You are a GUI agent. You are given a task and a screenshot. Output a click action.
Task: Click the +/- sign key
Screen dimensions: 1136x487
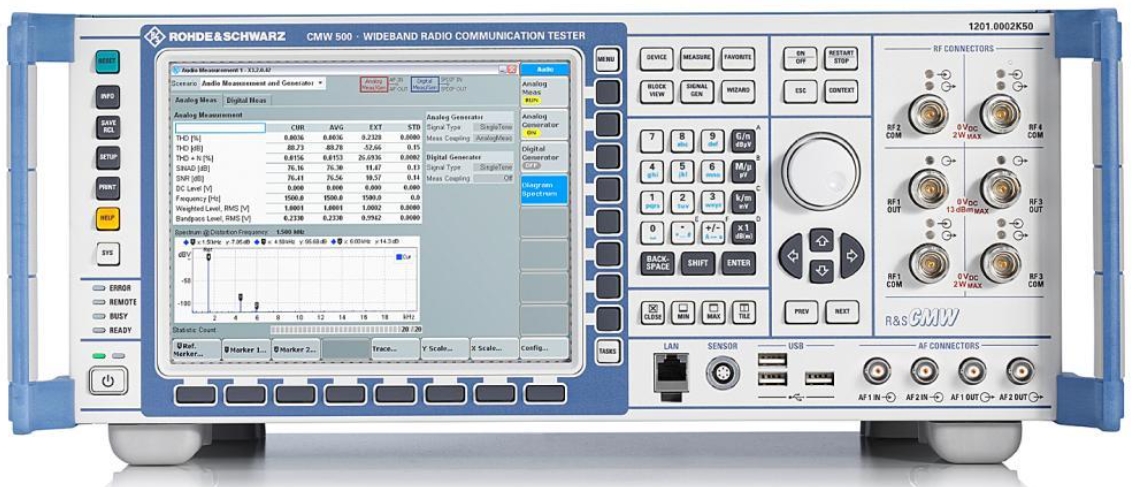713,231
